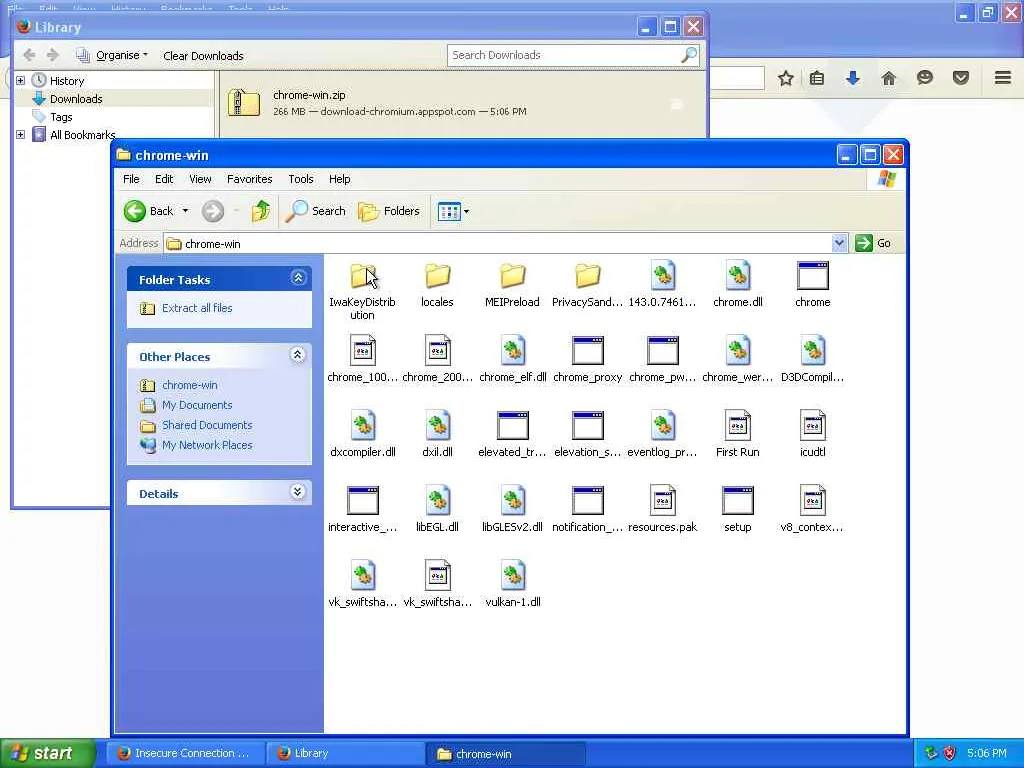Screen dimensions: 1024x768
Task: Collapse the Other Places panel
Action: click(298, 355)
